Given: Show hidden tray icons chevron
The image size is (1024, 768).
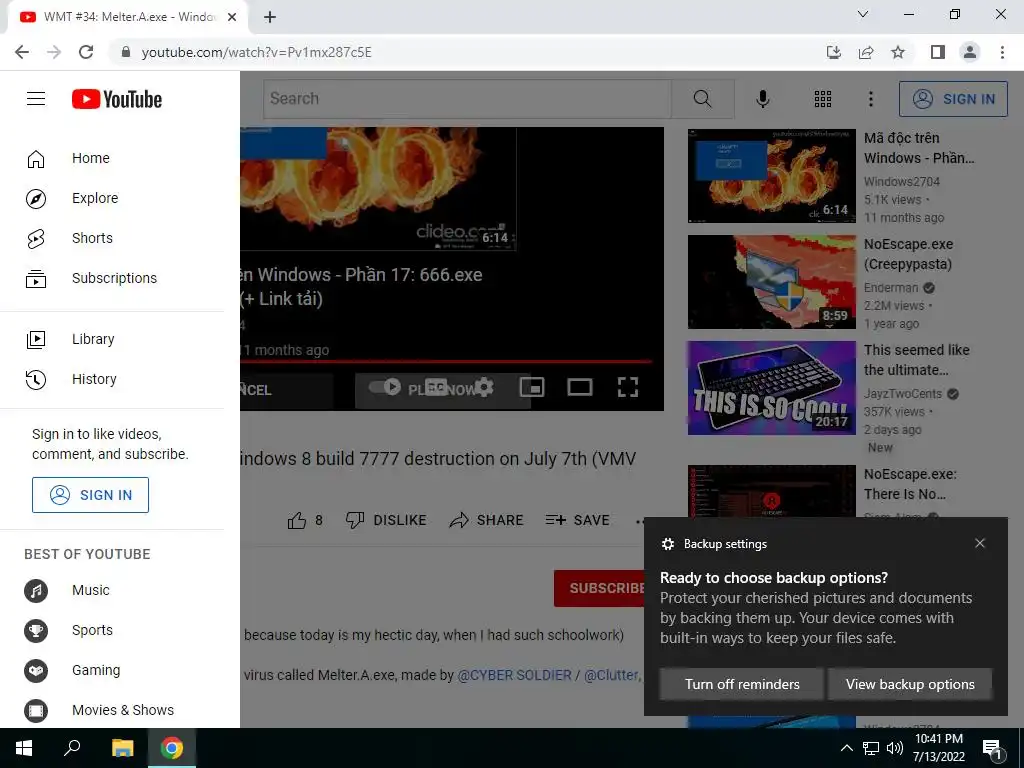Looking at the screenshot, I should pyautogui.click(x=846, y=748).
